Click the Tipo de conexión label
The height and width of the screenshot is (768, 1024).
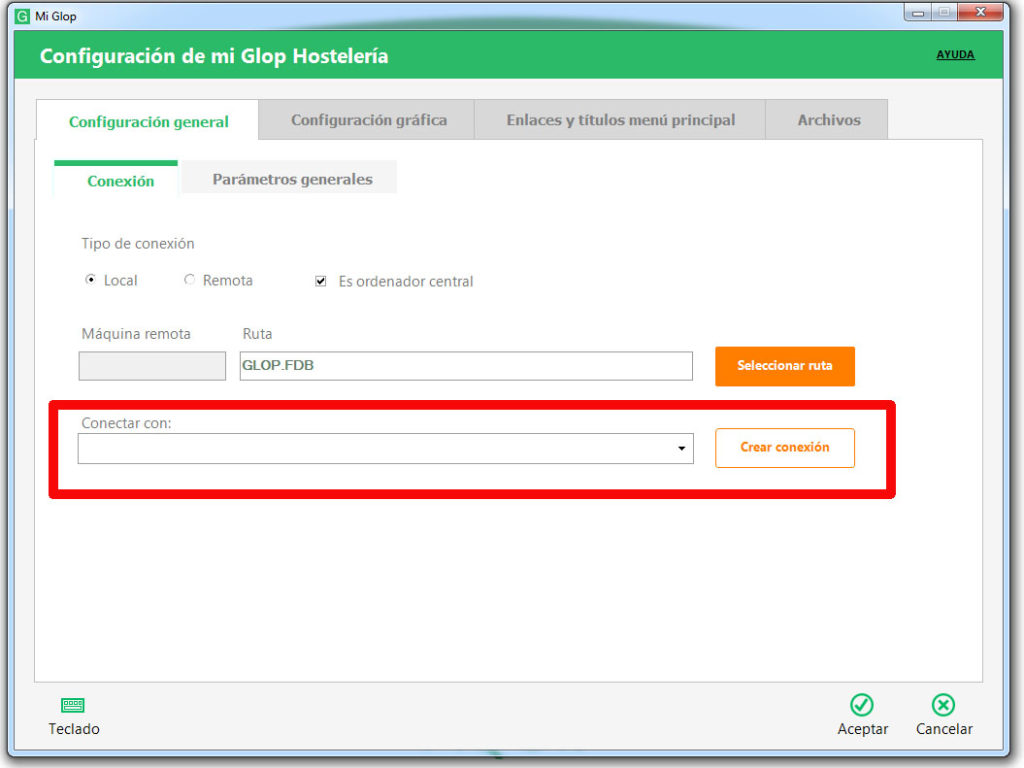pos(138,243)
